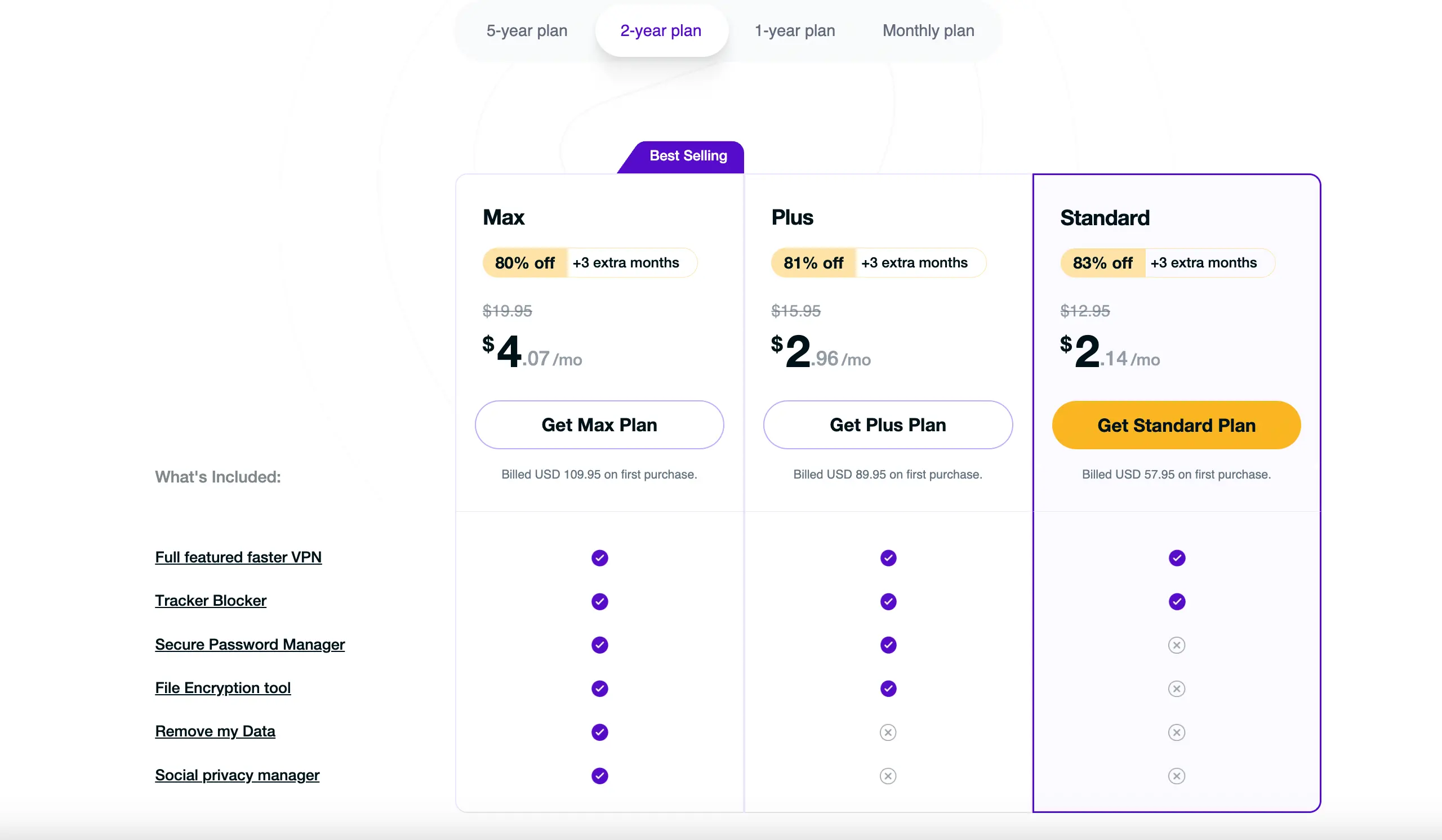Image resolution: width=1442 pixels, height=840 pixels.
Task: Open the Secure Password Manager link
Action: point(250,645)
